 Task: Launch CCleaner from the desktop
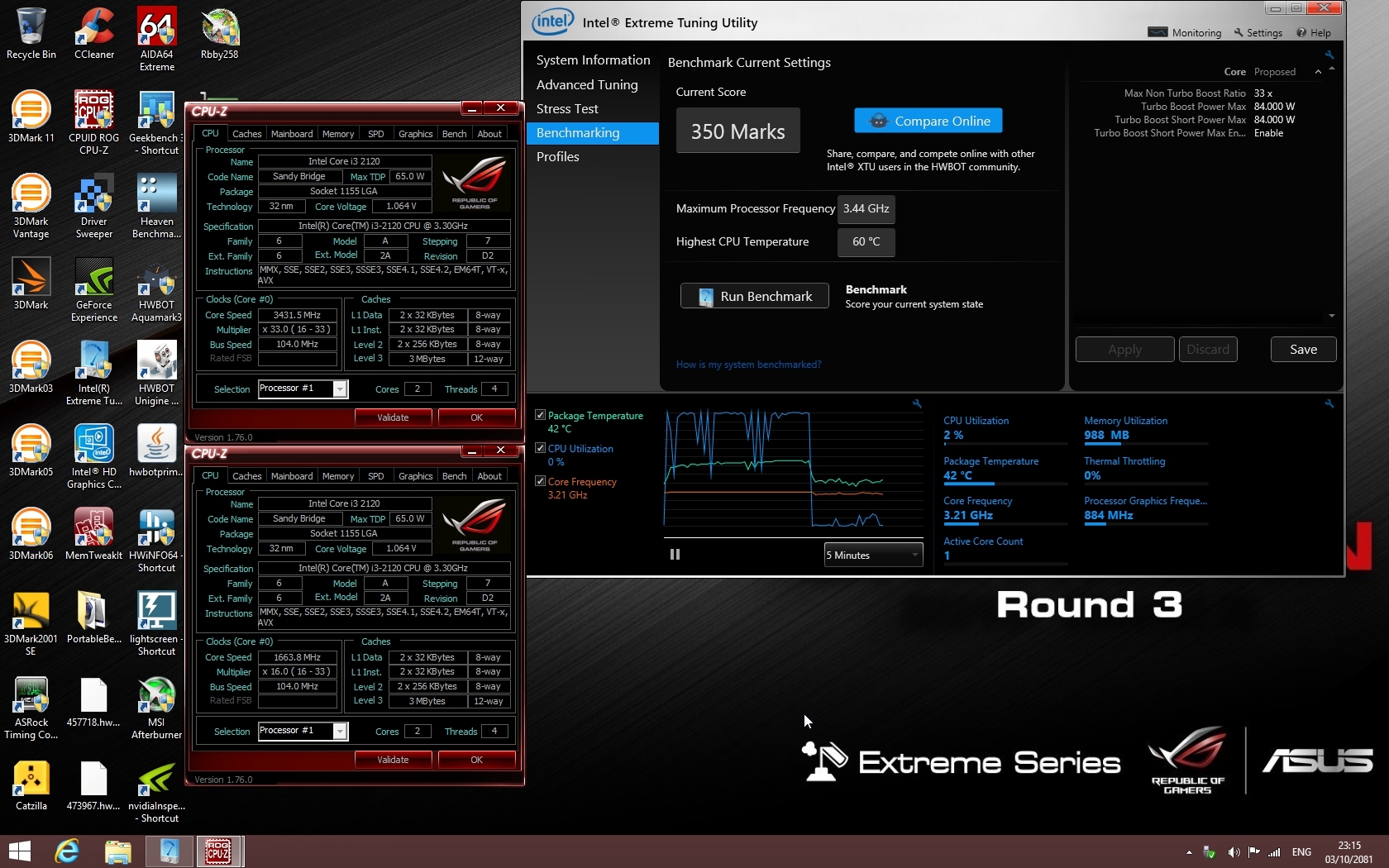pos(94,33)
